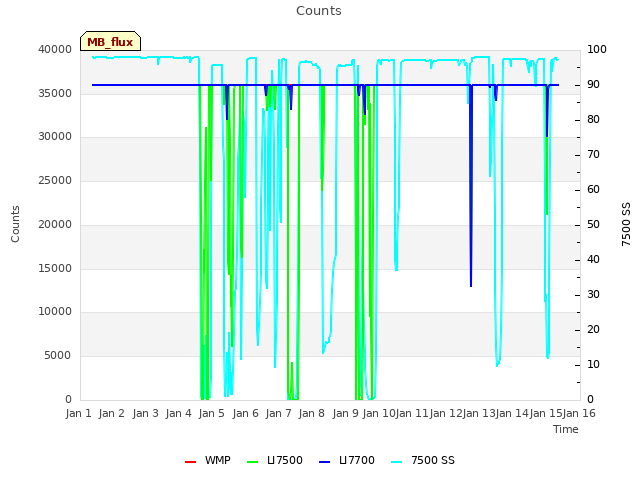Click the 40000 y-axis label
Viewport: 640px width, 480px height.
(55, 49)
